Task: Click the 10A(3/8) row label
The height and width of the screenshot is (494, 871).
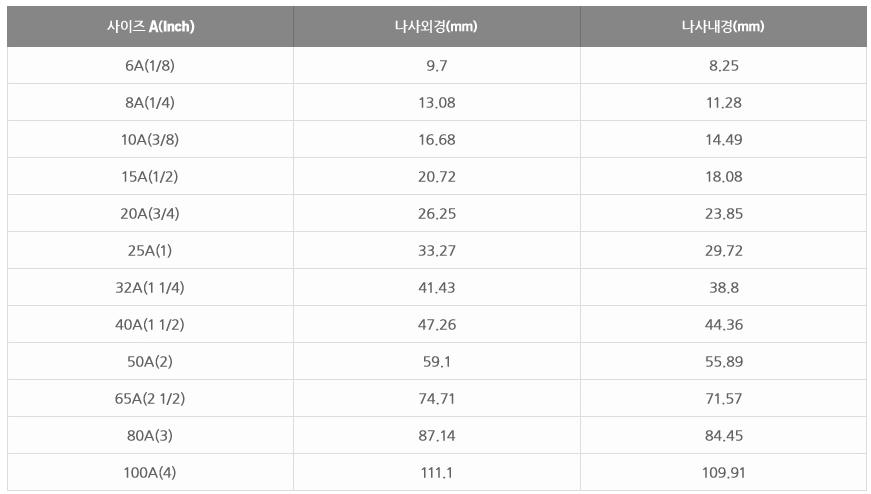Action: [x=150, y=140]
